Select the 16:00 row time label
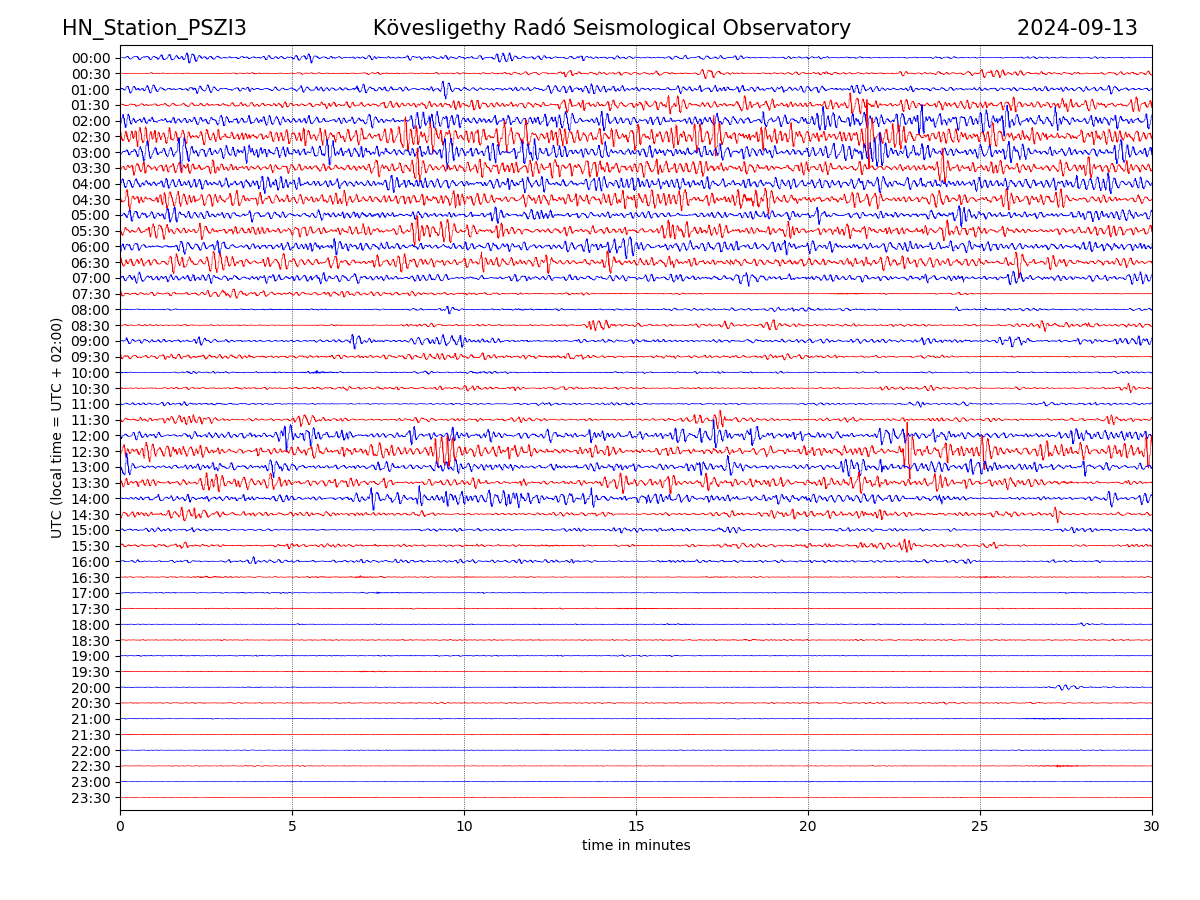Viewport: 1200px width, 900px height. click(91, 562)
